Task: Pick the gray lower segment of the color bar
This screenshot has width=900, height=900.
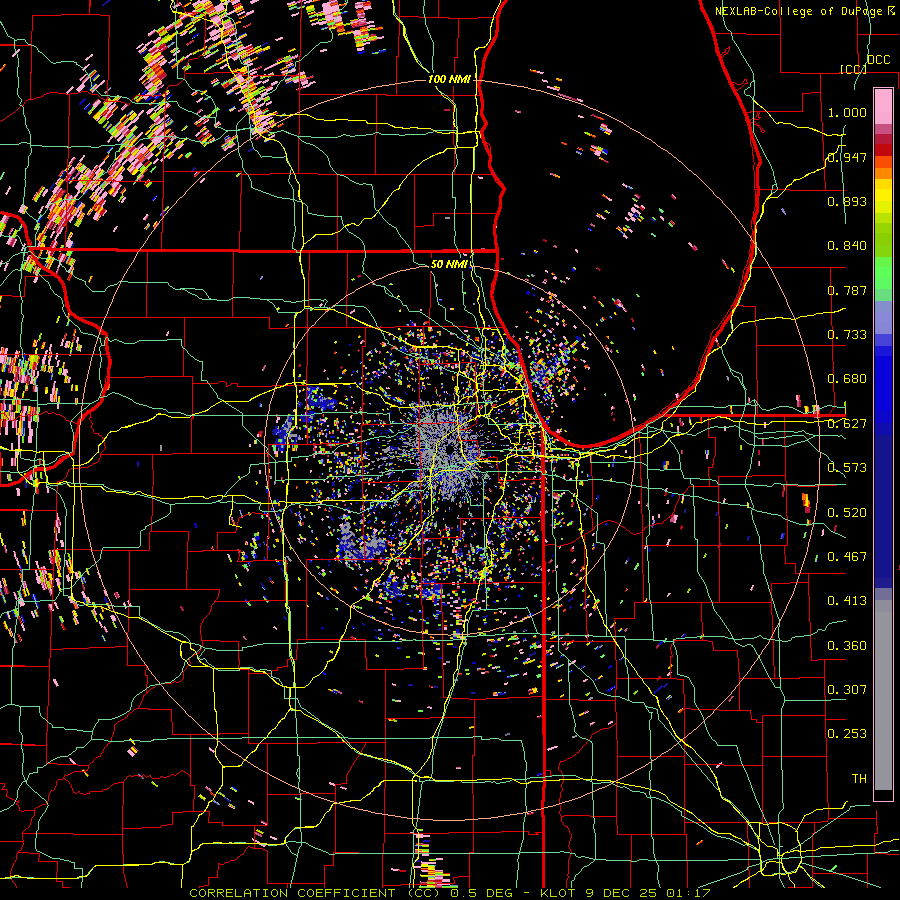Action: coord(883,695)
